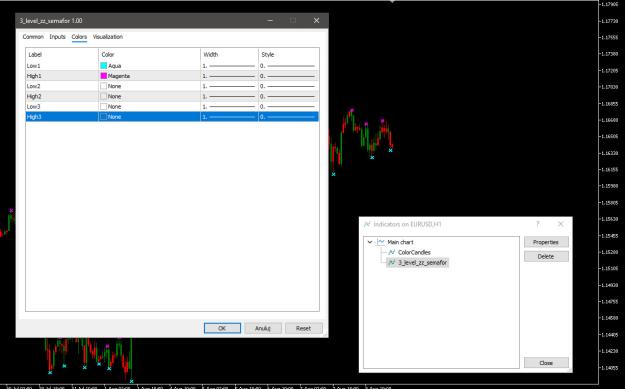Open the Inputs tab
Screen dimensions: 625x389
57,37
